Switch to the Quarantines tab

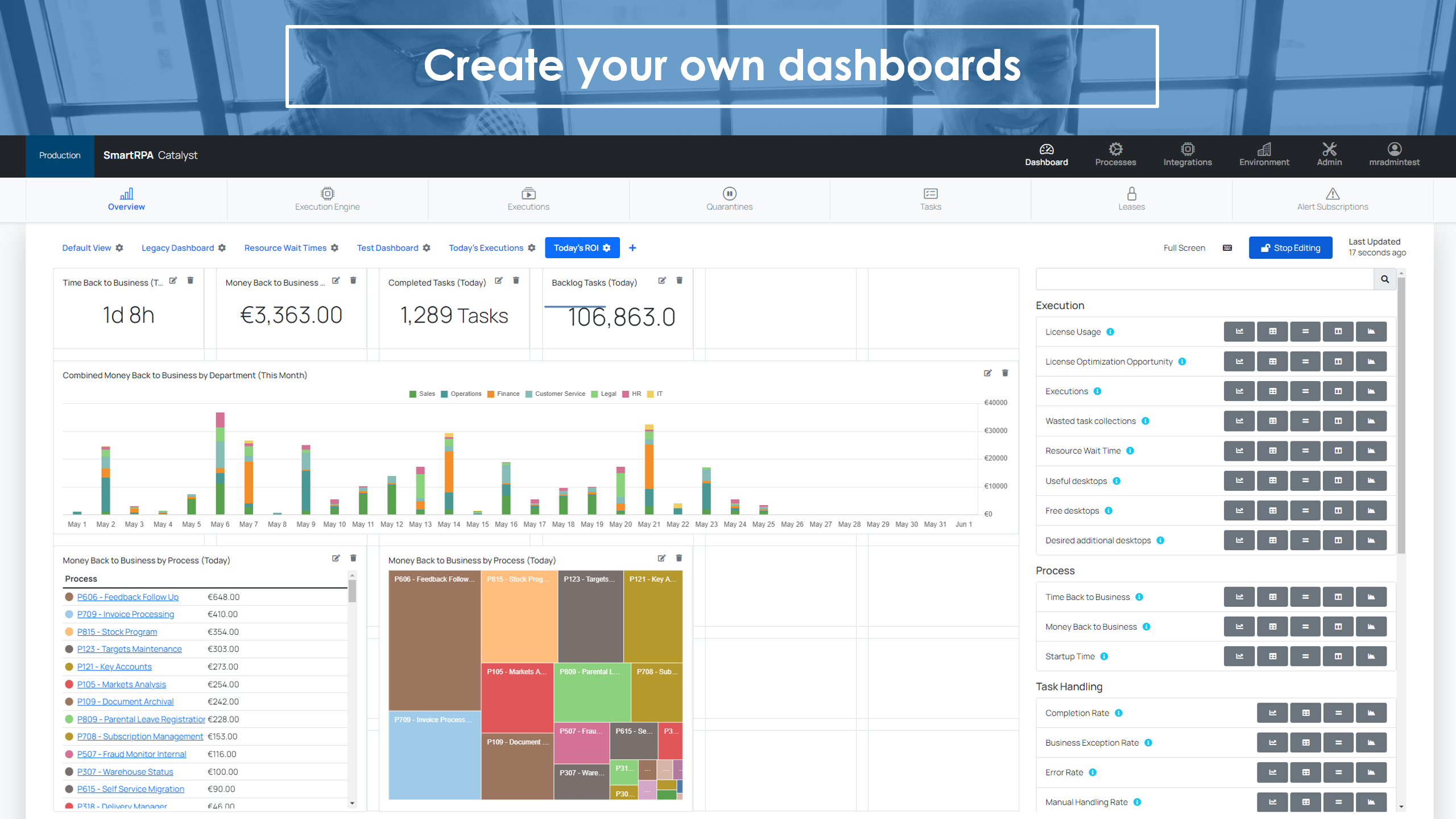click(x=729, y=199)
